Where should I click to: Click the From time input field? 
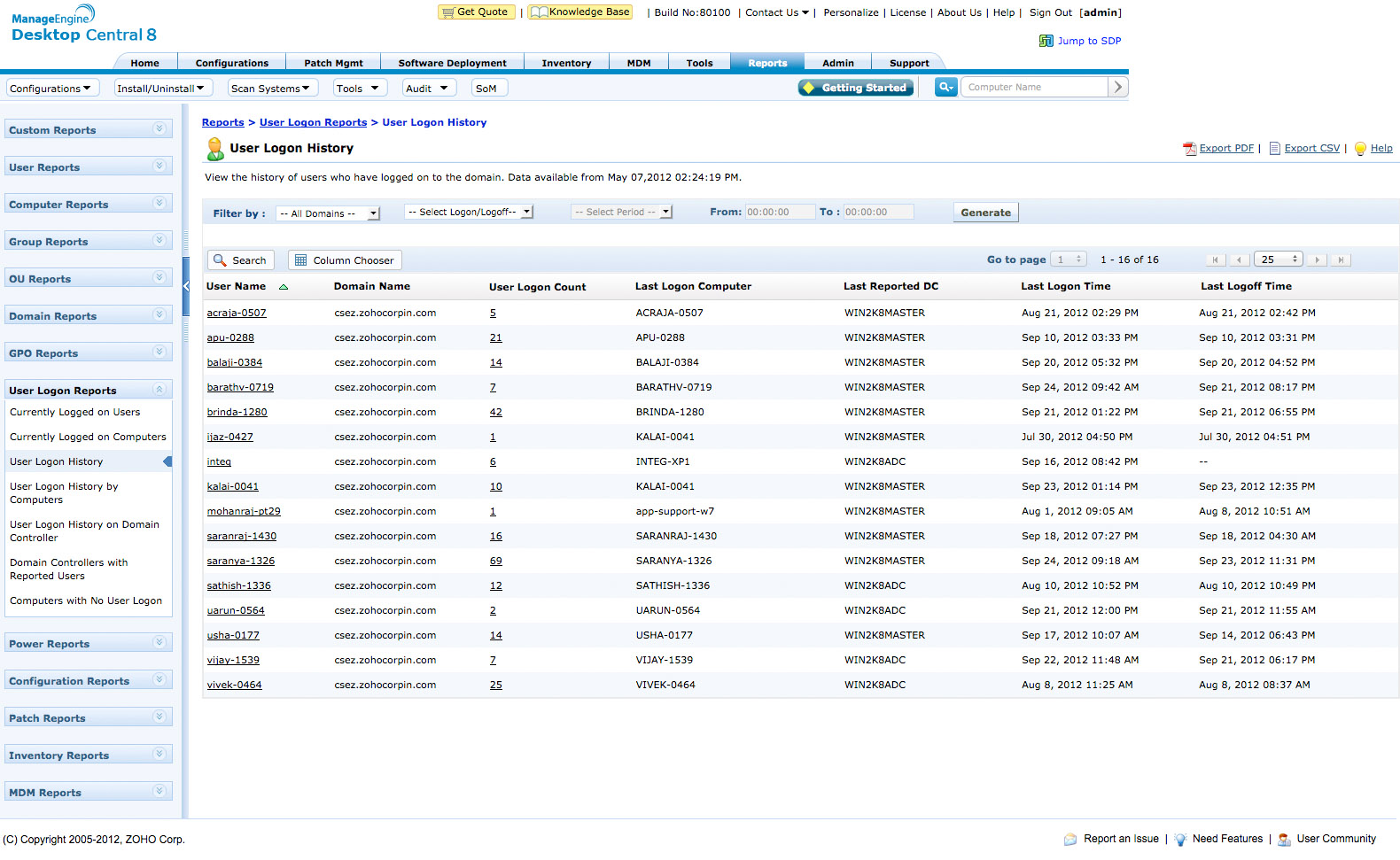[780, 213]
